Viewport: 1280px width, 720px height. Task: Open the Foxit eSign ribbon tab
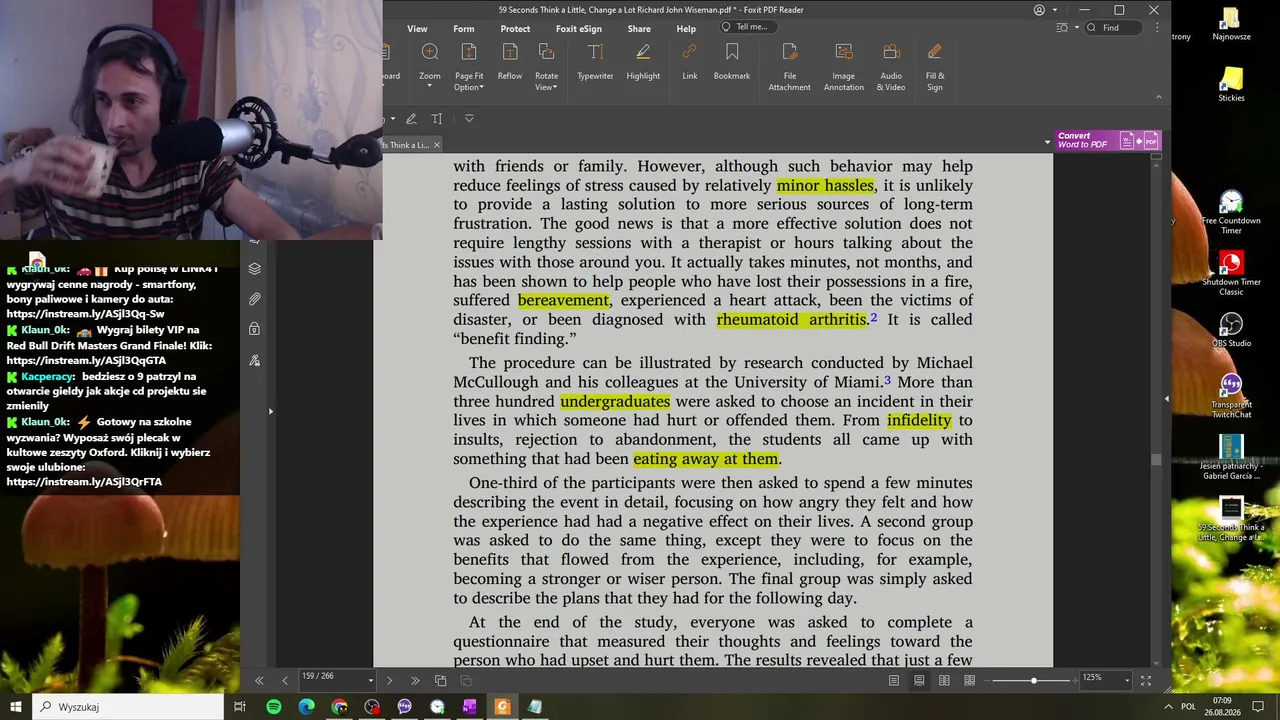[x=579, y=29]
